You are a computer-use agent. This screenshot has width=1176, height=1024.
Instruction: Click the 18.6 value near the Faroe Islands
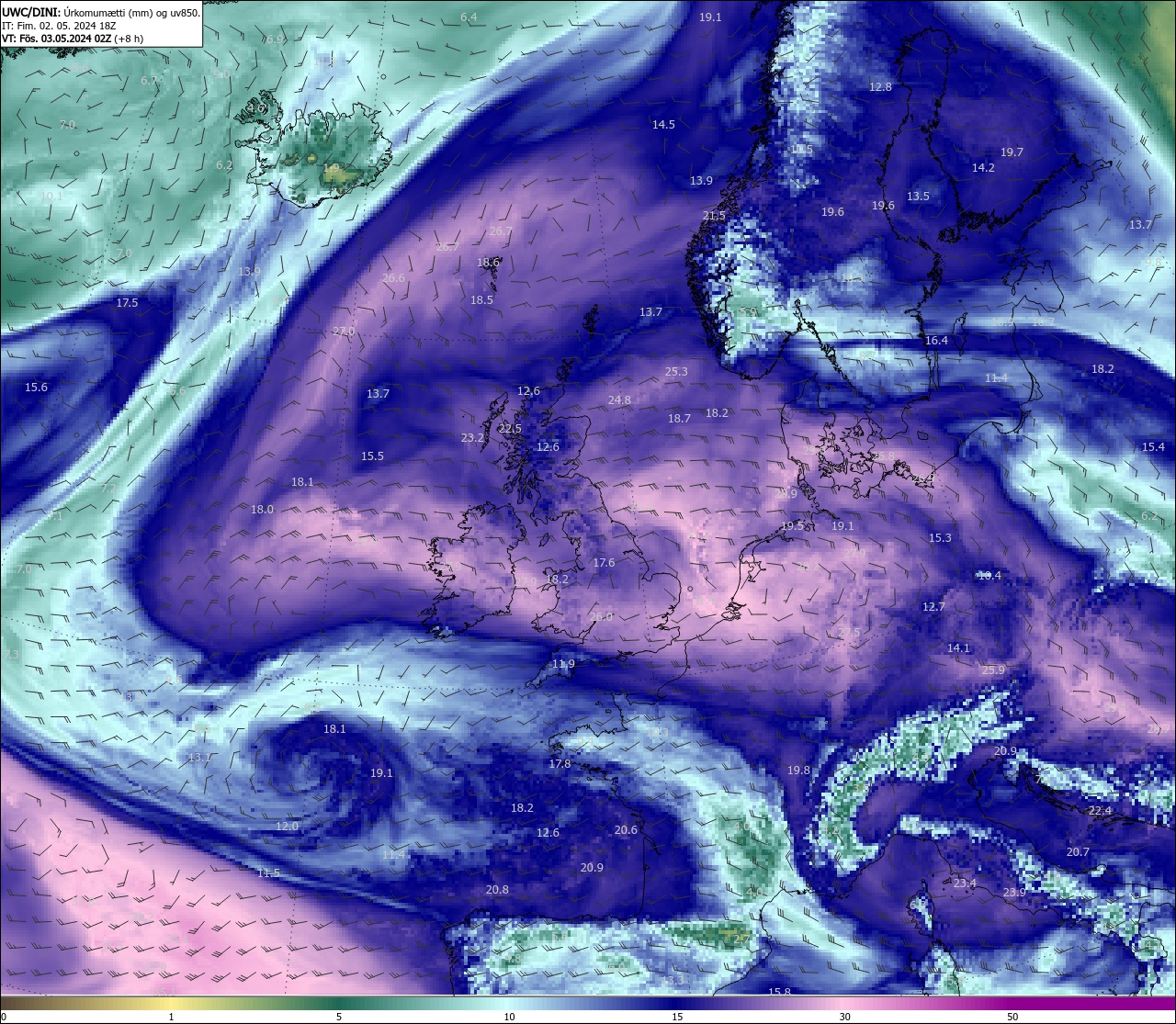[489, 262]
